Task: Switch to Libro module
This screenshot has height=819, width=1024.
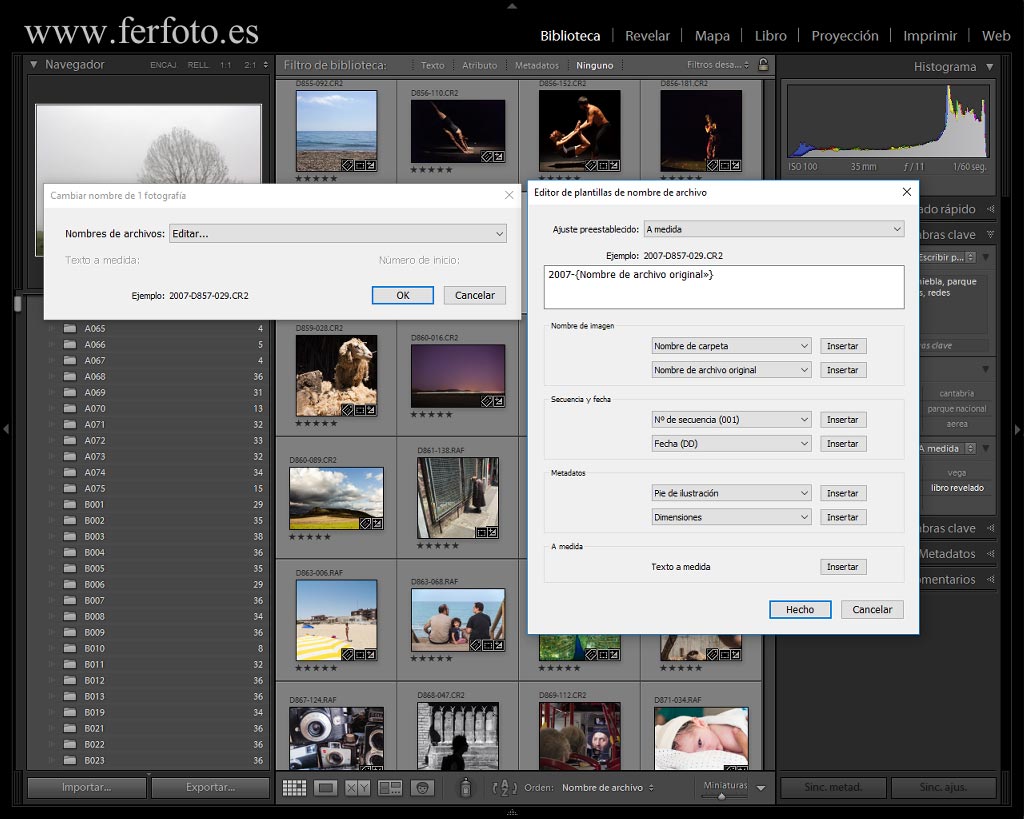Action: 771,36
